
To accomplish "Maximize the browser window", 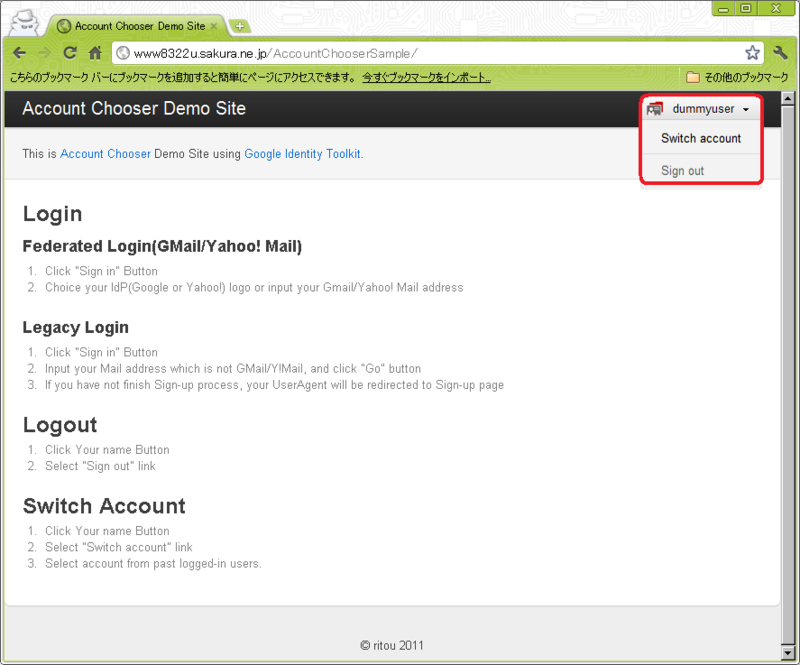I will pyautogui.click(x=746, y=9).
